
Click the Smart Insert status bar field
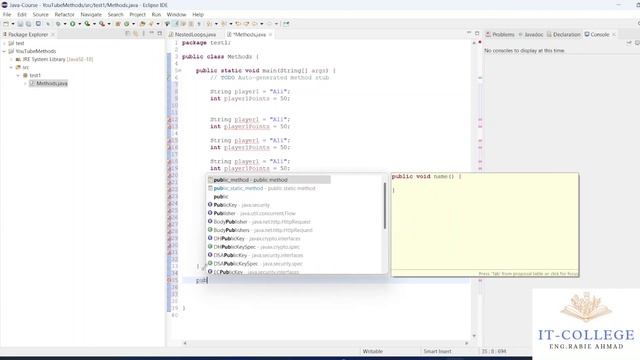[x=438, y=351]
